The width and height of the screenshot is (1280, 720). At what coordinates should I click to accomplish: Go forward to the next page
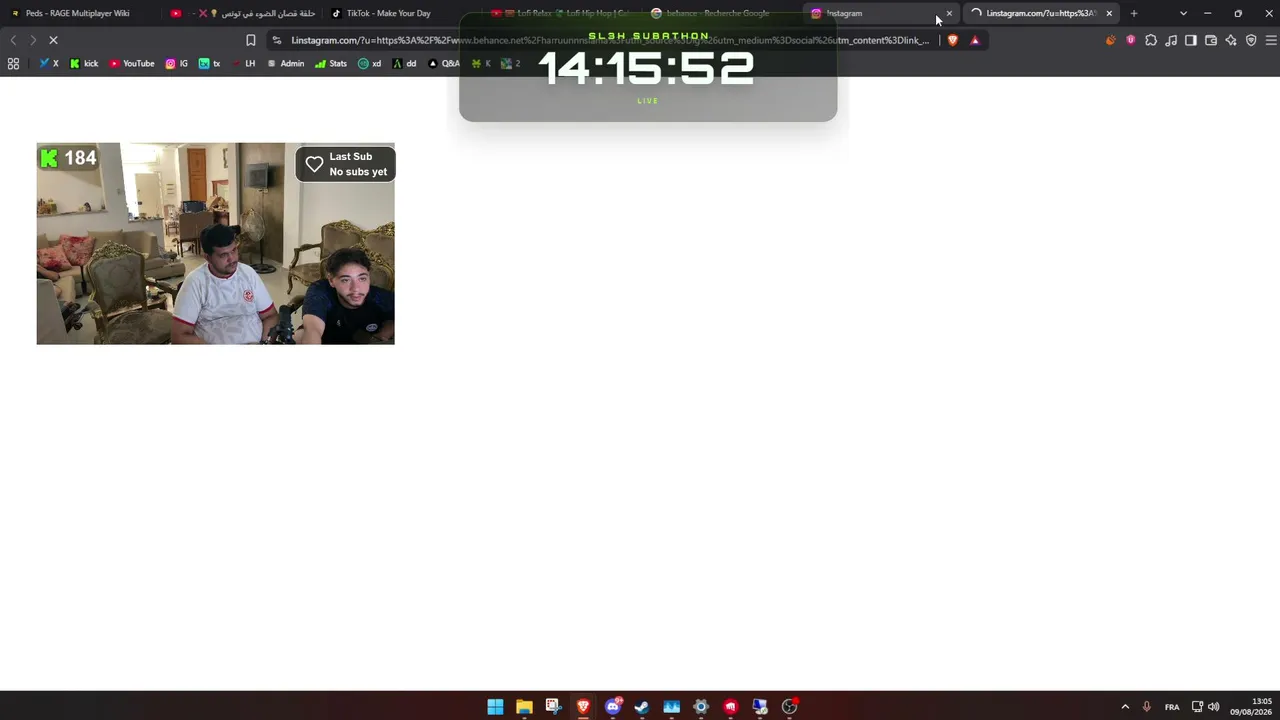pos(33,40)
